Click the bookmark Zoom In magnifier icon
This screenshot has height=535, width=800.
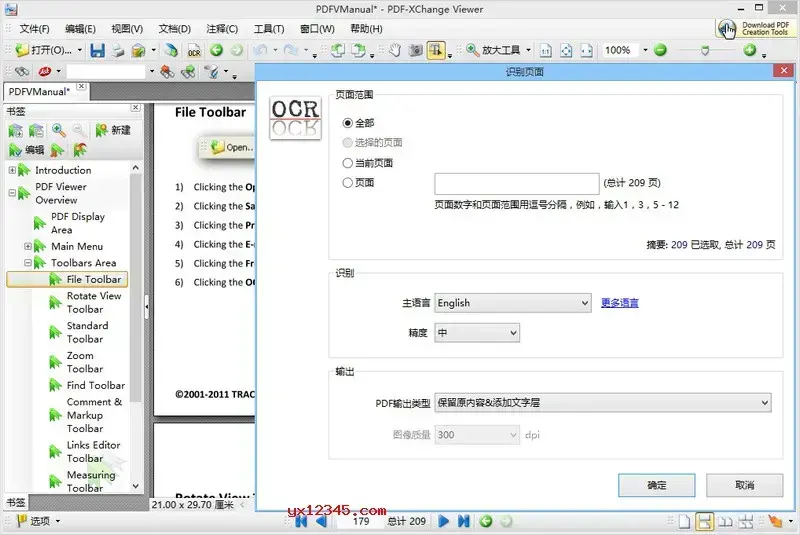pos(59,131)
